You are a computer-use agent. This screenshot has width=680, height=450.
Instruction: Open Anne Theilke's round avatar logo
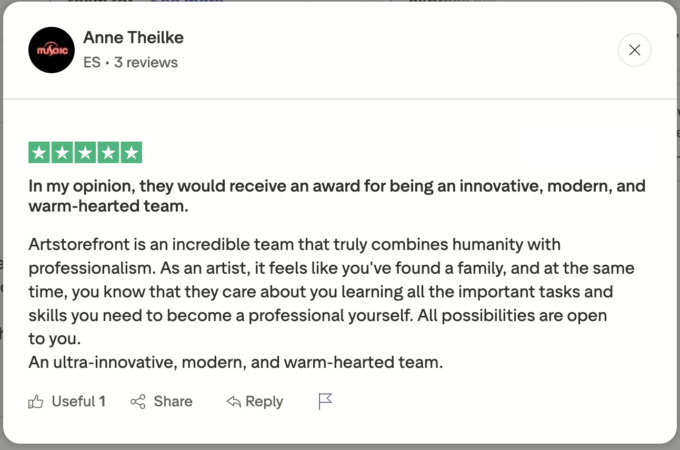51,50
